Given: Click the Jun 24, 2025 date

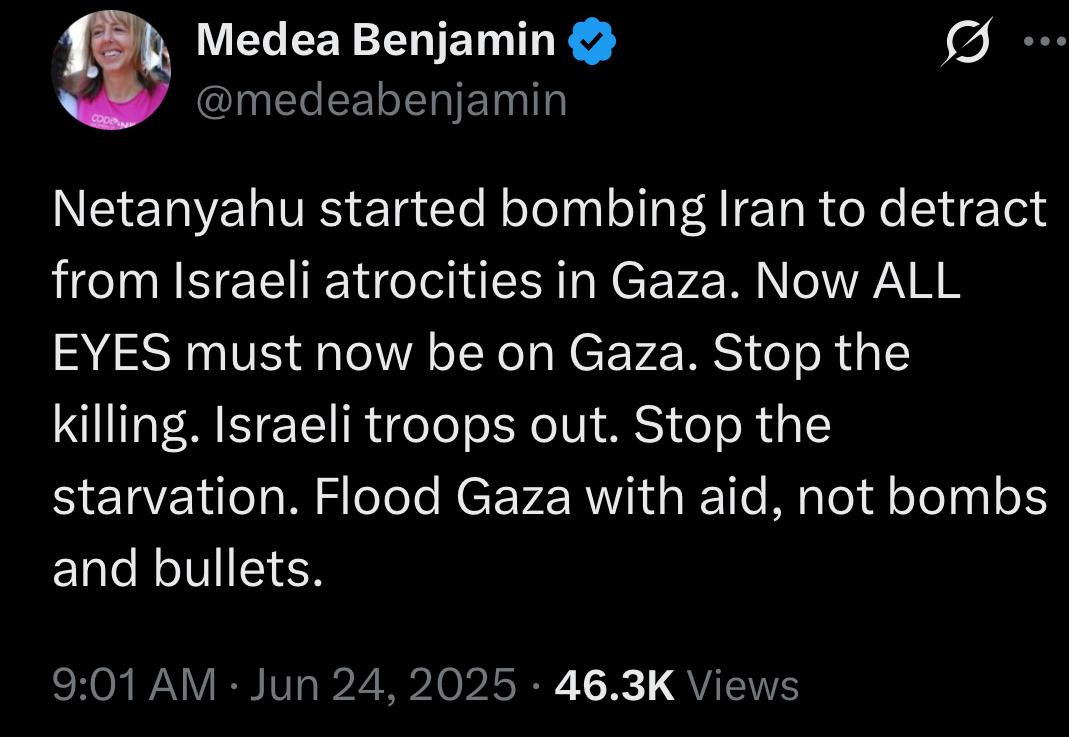Looking at the screenshot, I should coord(384,685).
